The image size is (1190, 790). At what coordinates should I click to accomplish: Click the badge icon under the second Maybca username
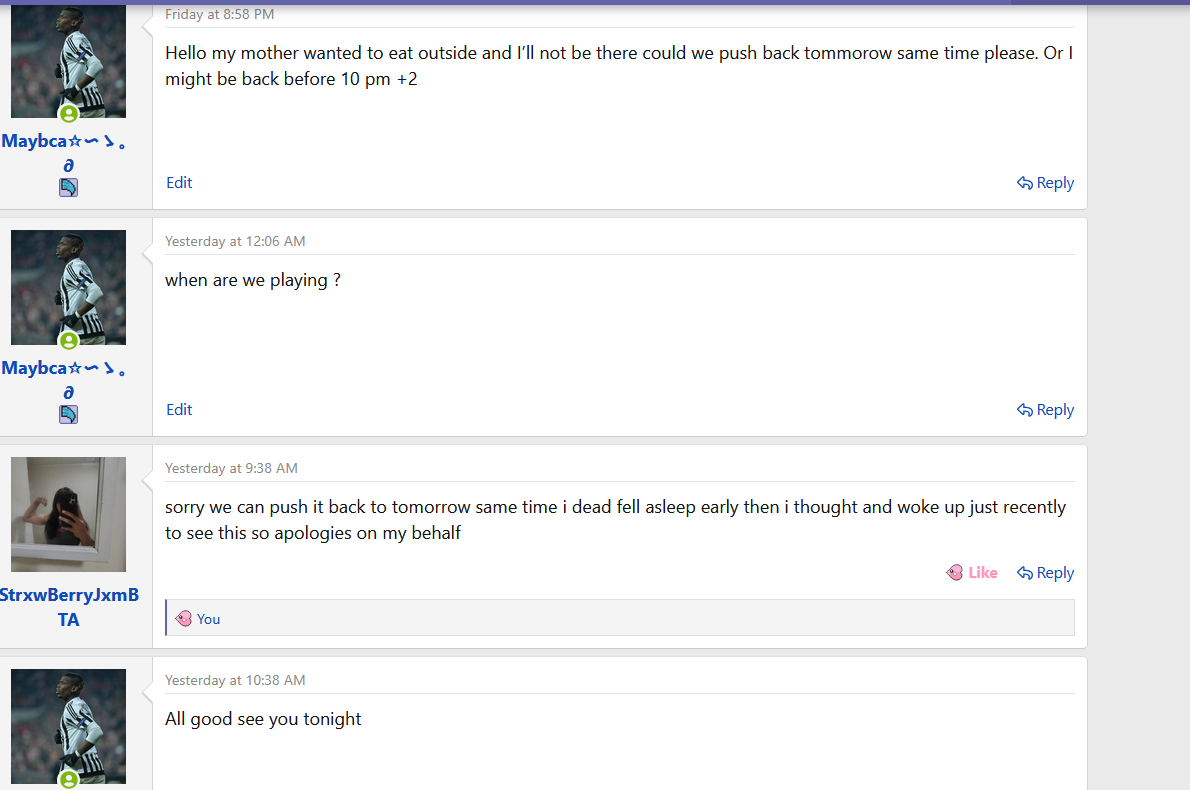(x=68, y=414)
